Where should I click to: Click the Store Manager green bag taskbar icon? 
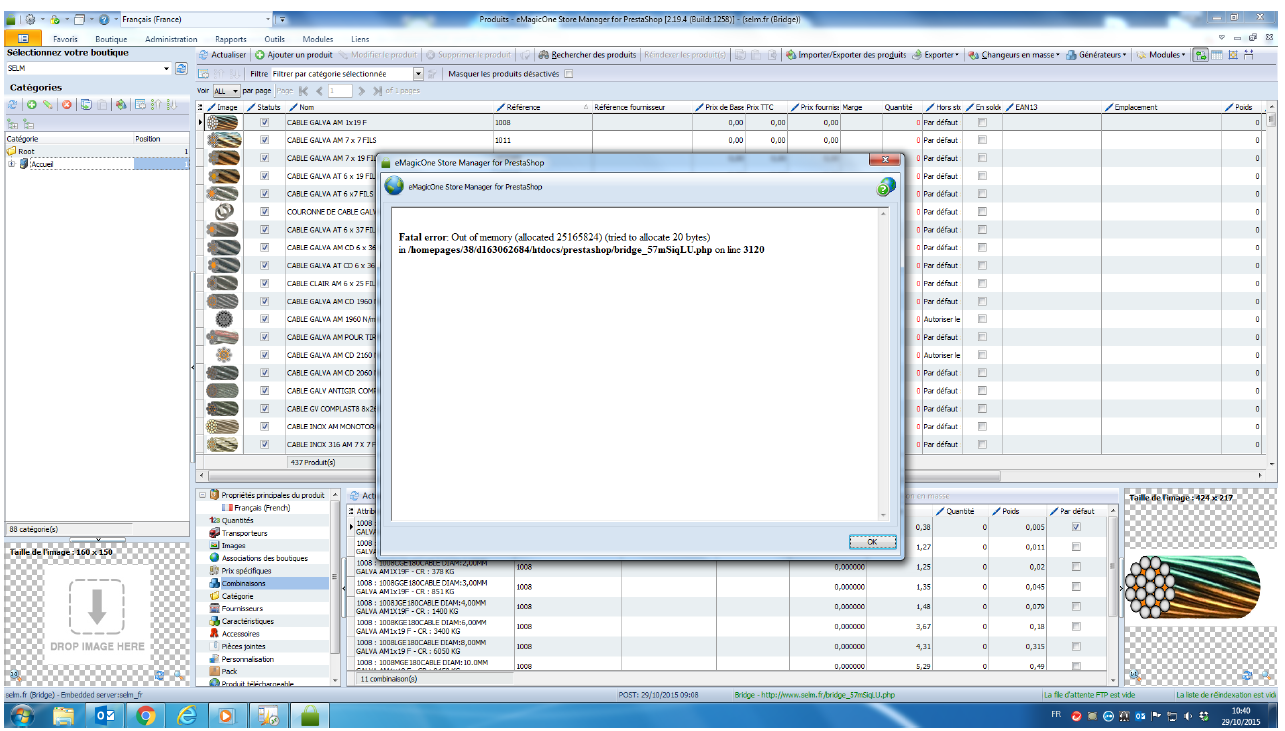(310, 716)
